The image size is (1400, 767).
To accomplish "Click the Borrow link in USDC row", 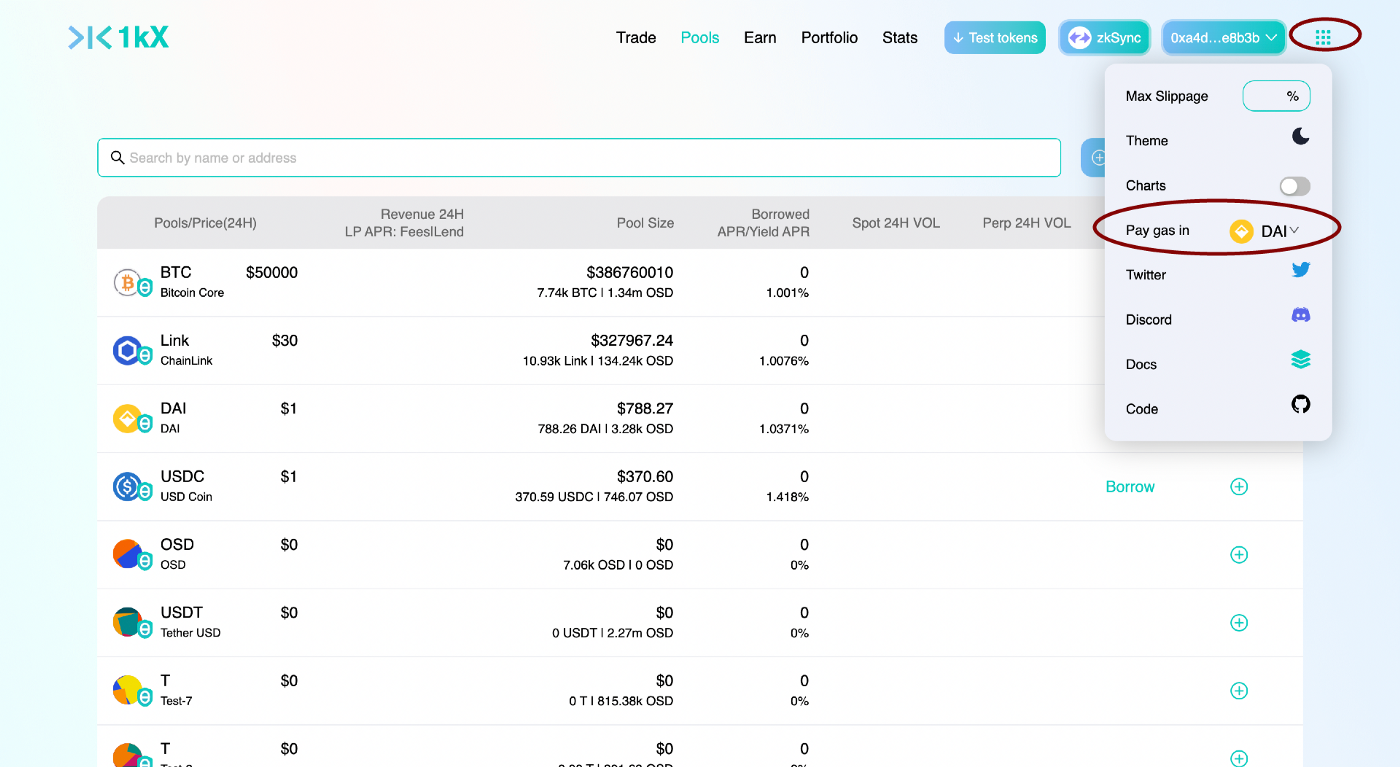I will click(x=1130, y=487).
